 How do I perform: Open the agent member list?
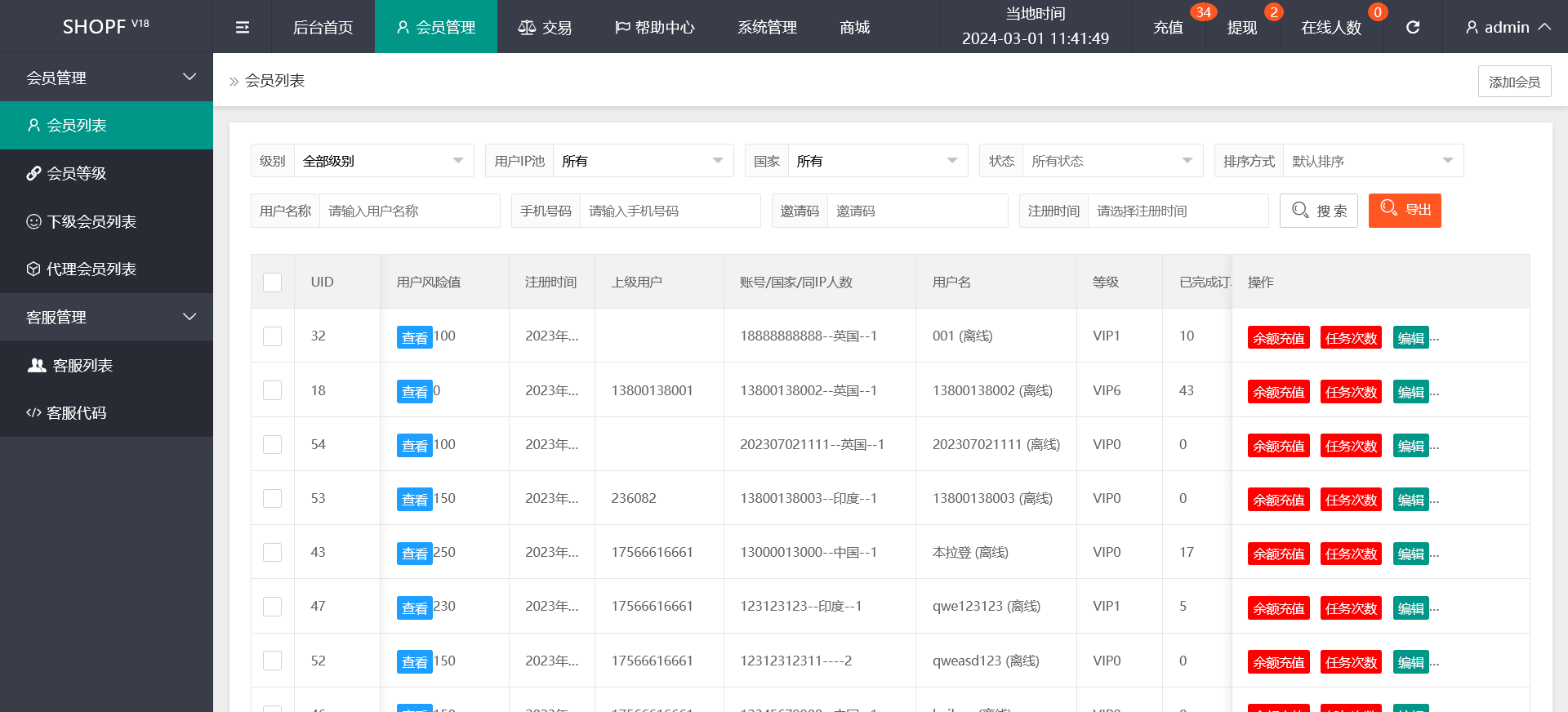point(91,269)
